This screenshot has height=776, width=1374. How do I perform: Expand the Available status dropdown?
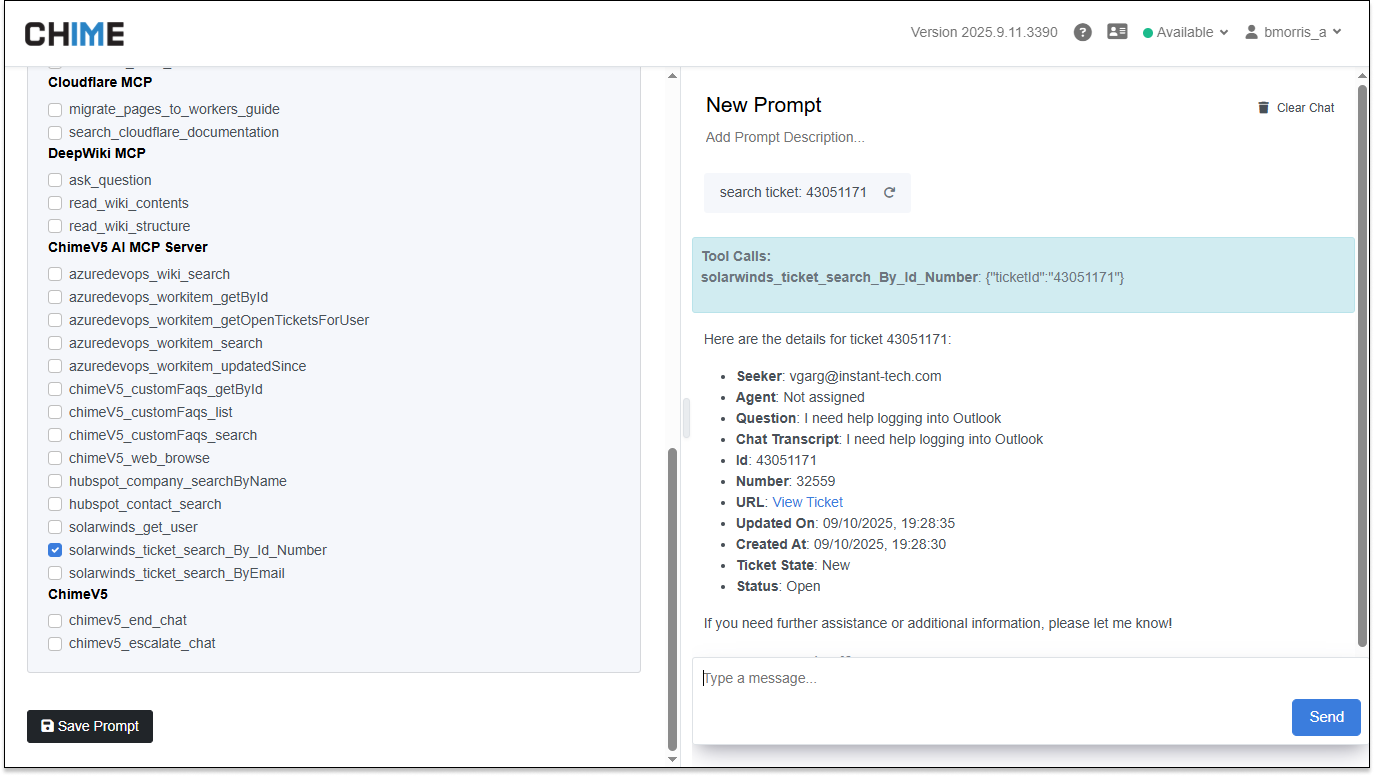[1186, 32]
